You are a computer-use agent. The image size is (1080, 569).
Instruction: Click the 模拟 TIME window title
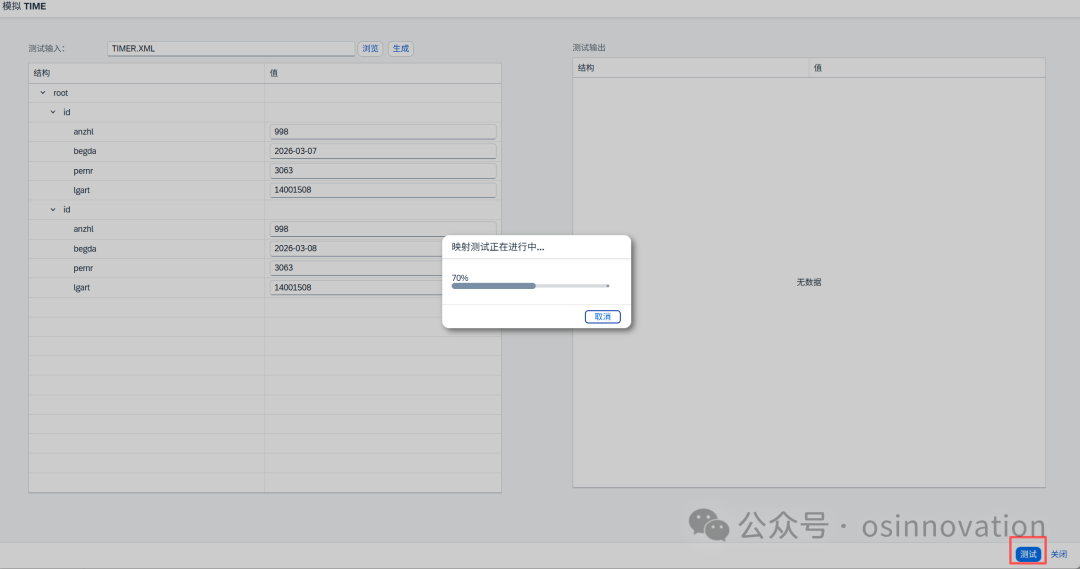coord(24,6)
